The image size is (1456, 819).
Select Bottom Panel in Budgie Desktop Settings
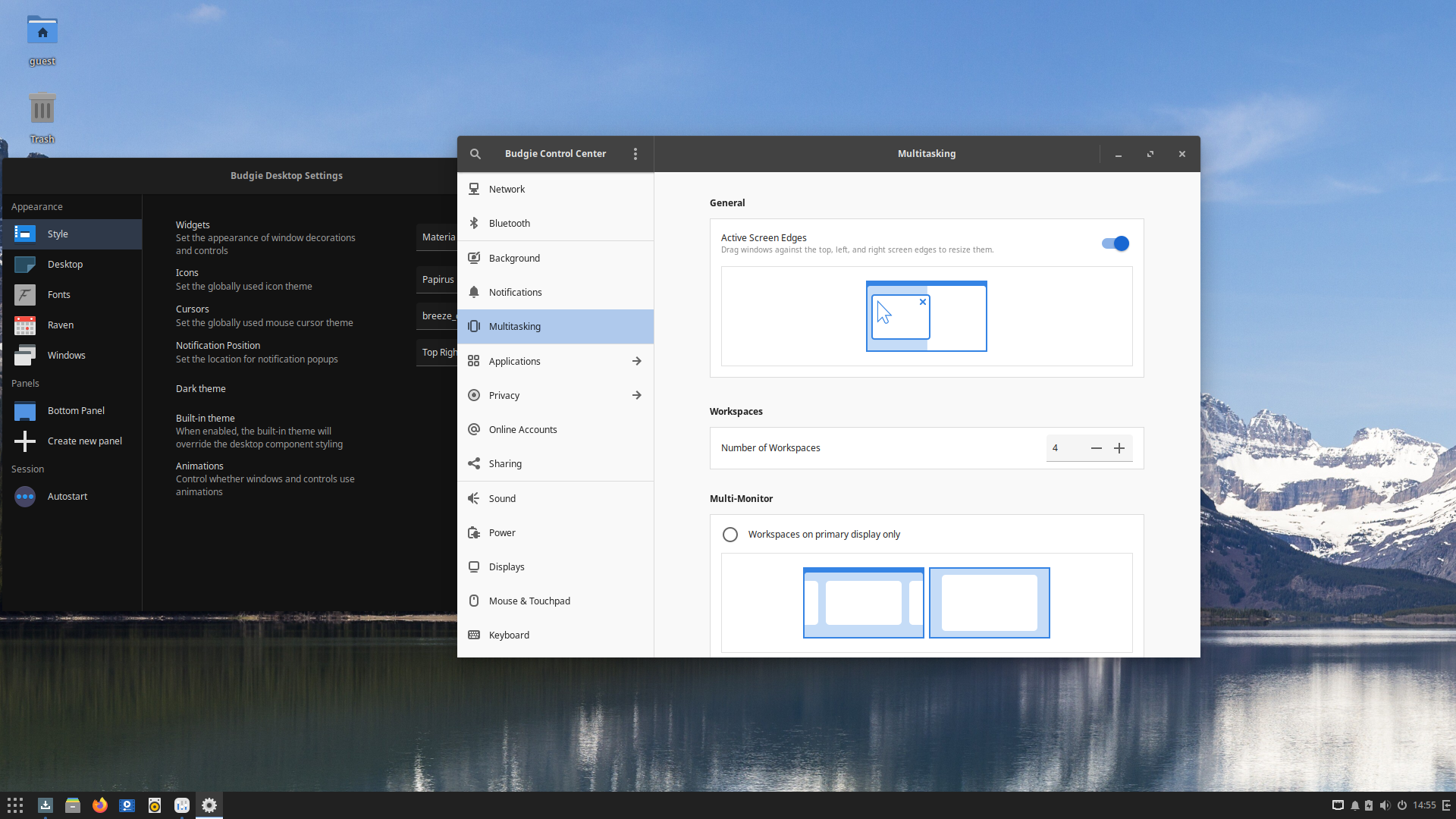(72, 411)
